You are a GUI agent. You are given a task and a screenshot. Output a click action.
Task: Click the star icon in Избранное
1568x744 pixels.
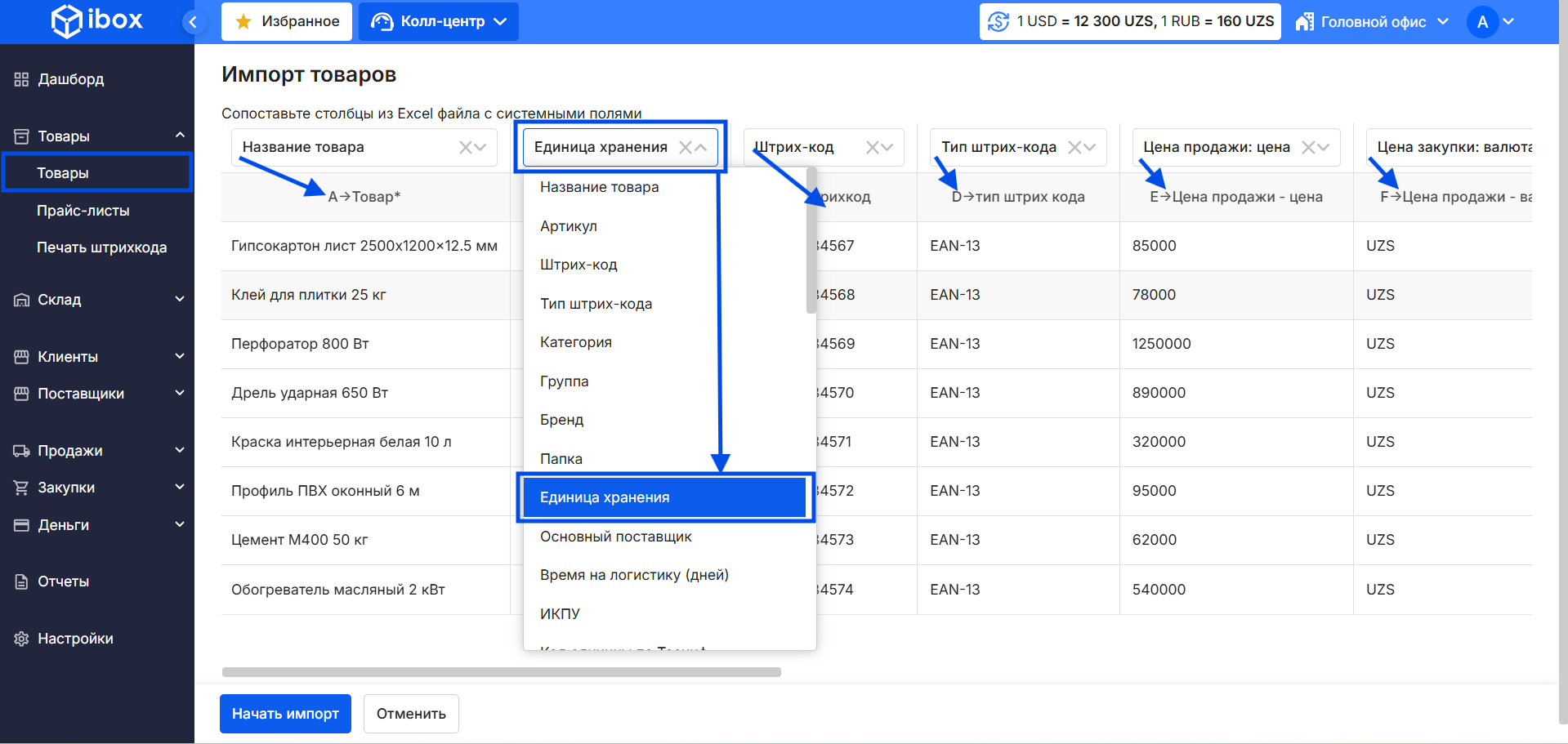click(x=243, y=22)
